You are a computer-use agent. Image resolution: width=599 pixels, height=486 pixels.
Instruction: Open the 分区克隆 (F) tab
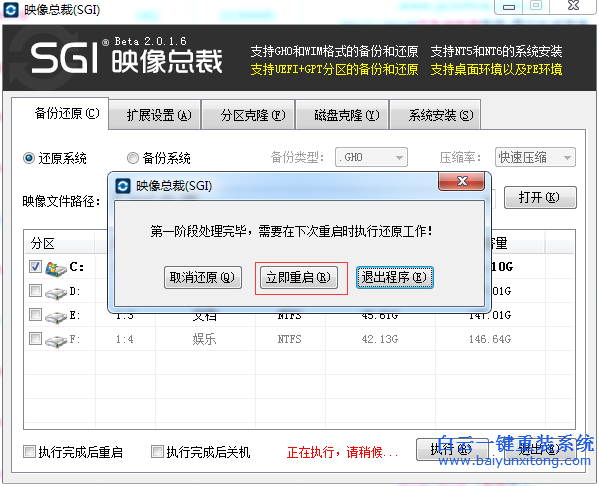pyautogui.click(x=248, y=115)
